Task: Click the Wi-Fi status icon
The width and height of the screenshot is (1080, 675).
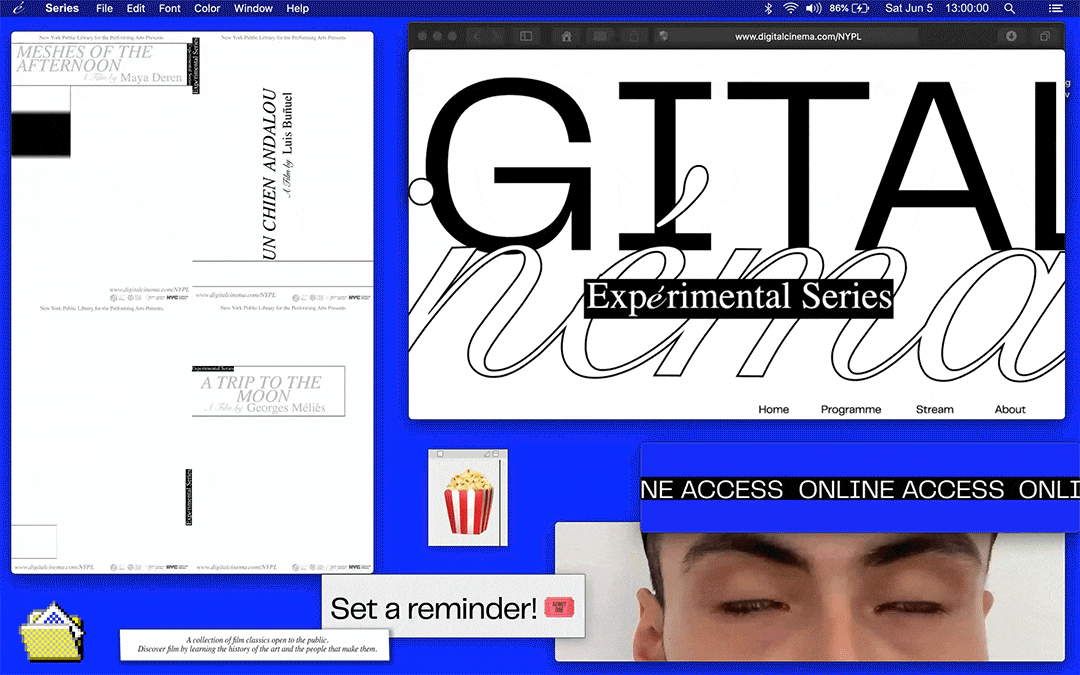Action: [790, 8]
